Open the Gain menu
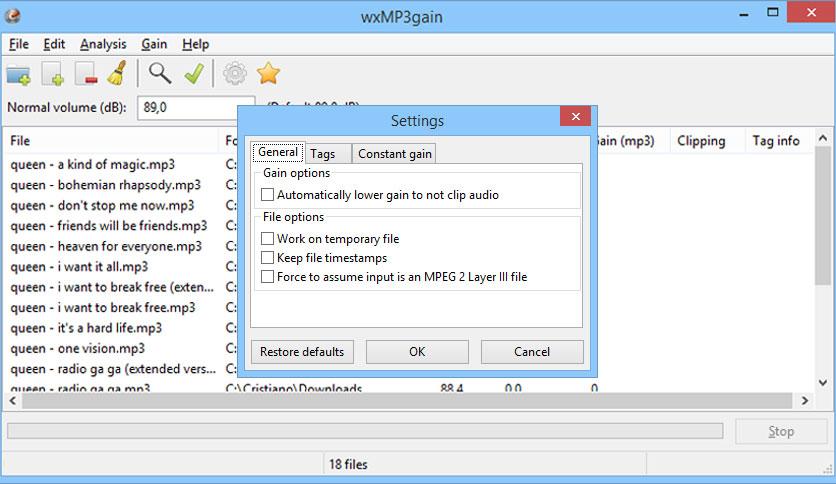Image resolution: width=836 pixels, height=484 pixels. click(154, 44)
